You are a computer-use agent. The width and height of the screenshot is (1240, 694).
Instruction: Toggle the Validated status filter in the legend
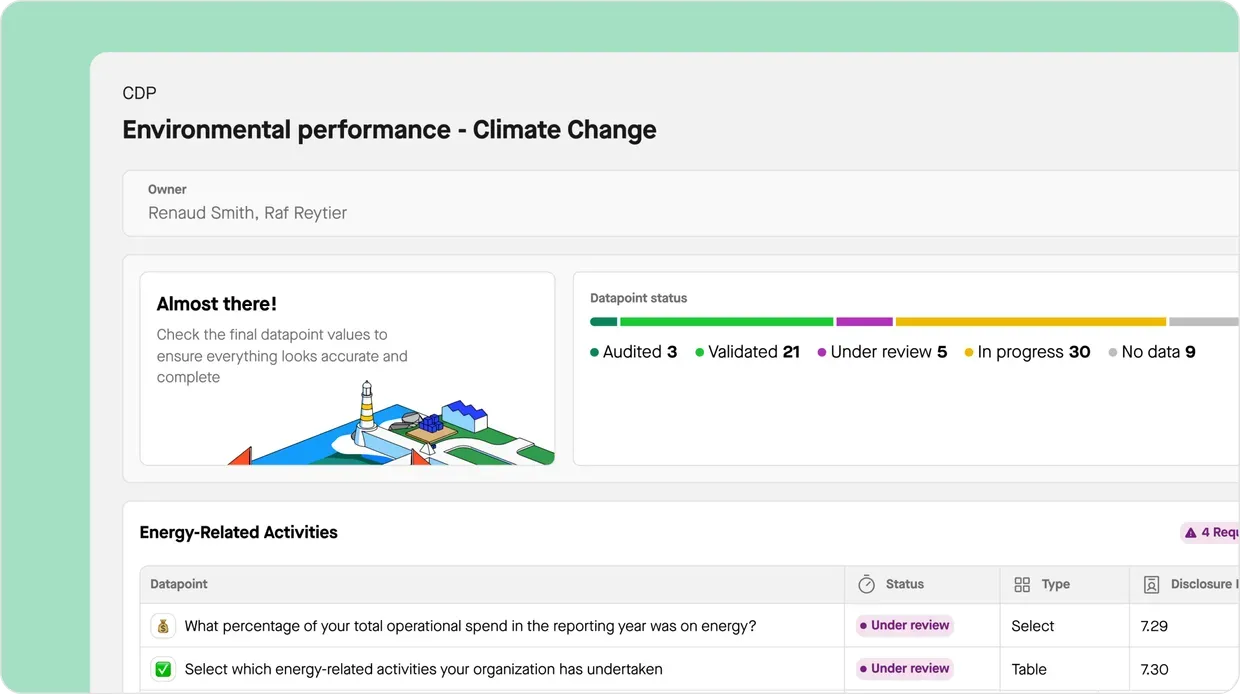(x=747, y=352)
